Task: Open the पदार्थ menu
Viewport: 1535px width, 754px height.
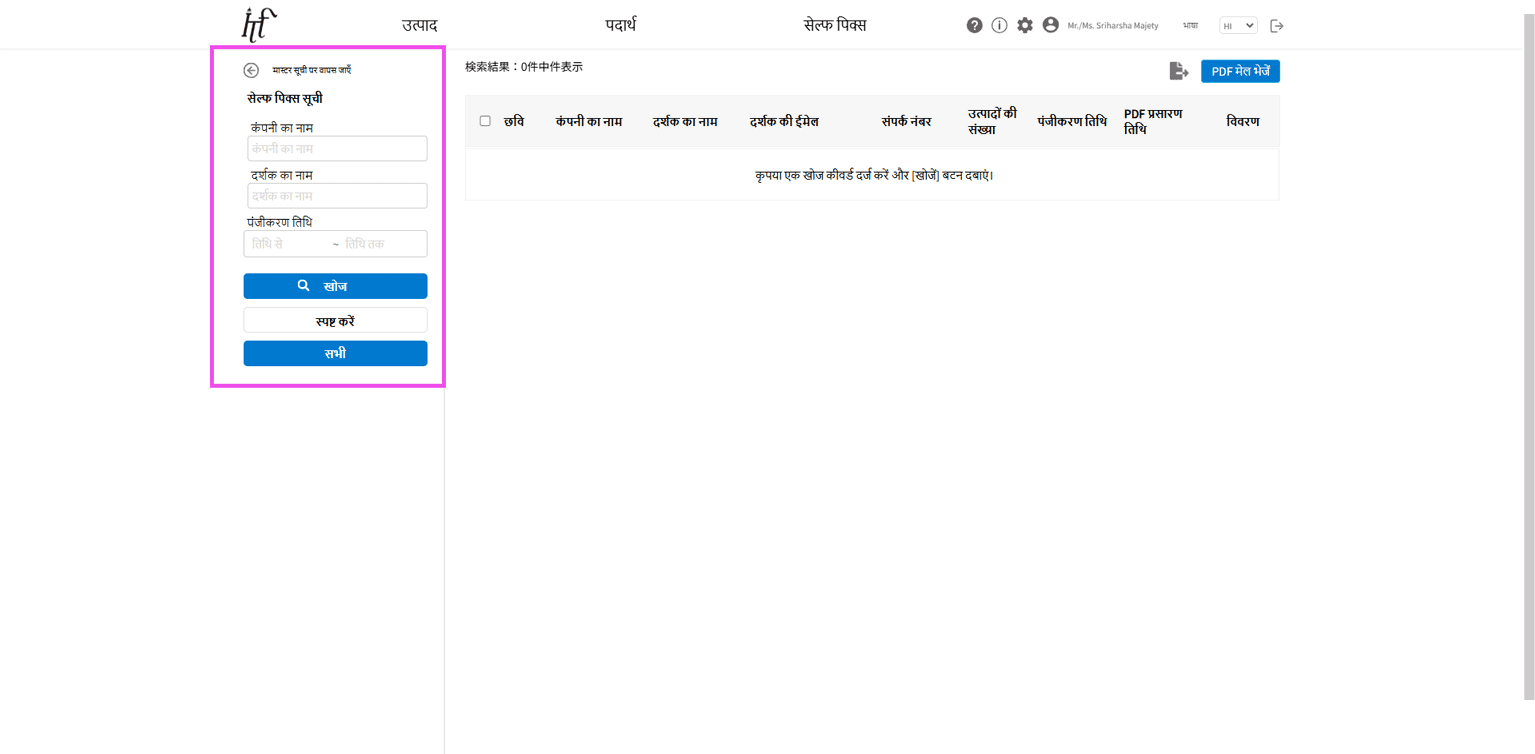Action: [x=620, y=25]
